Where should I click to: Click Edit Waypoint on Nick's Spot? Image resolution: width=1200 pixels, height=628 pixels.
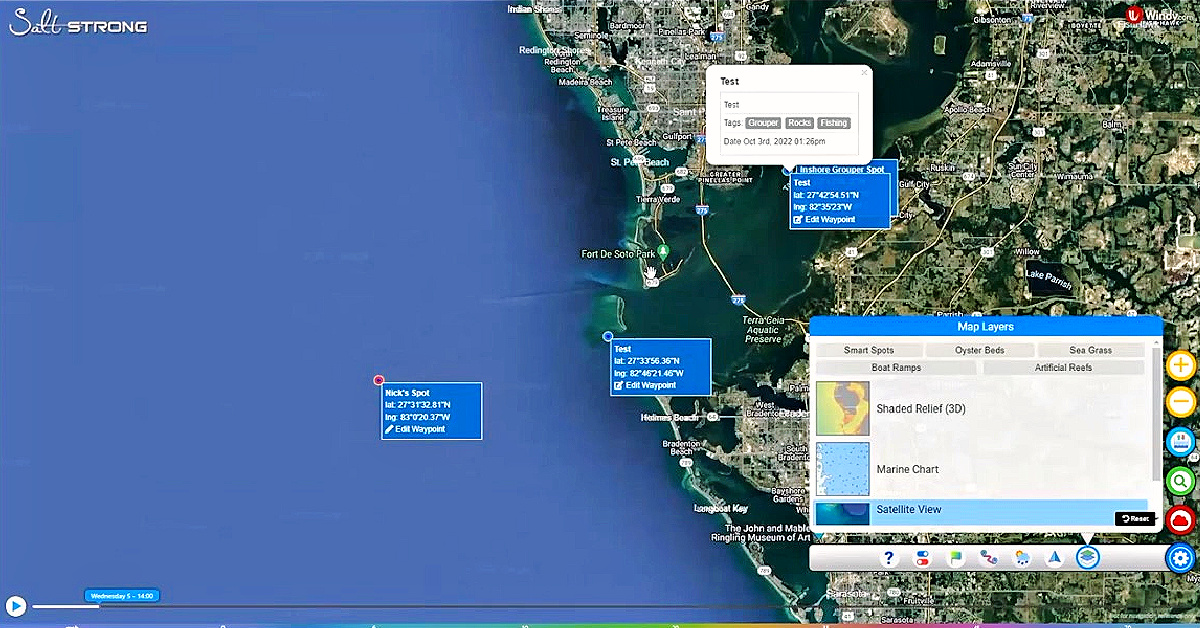coord(415,429)
